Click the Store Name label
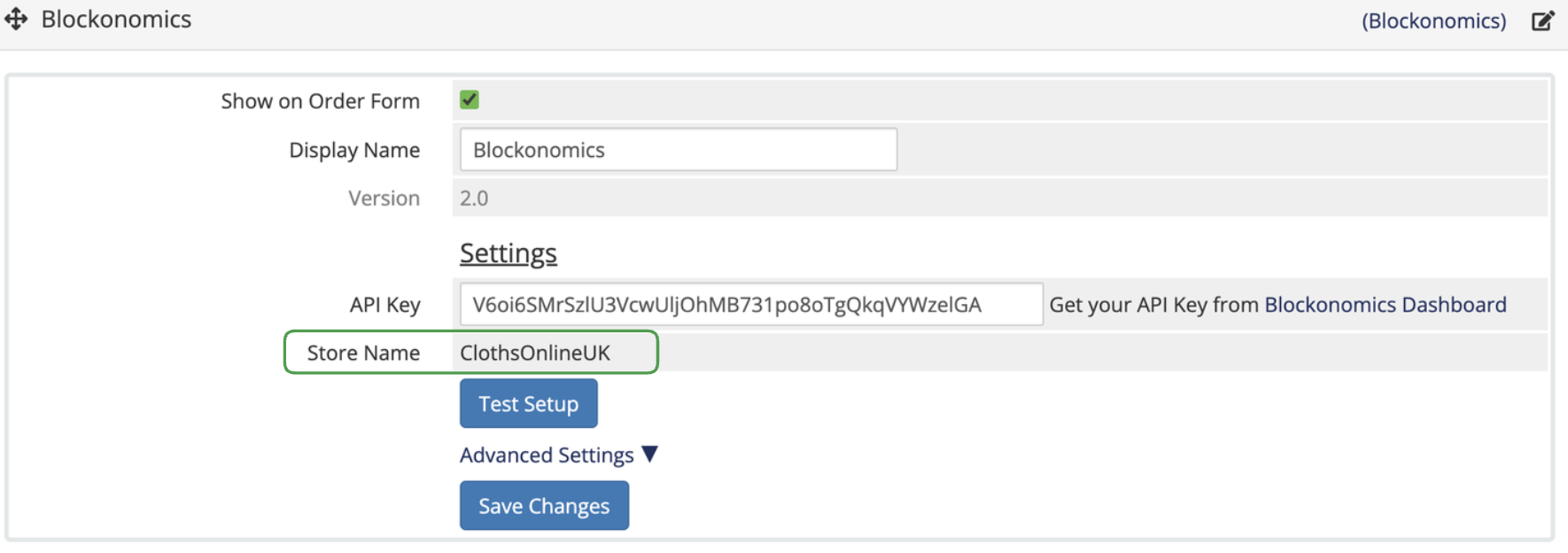Image resolution: width=1568 pixels, height=553 pixels. click(363, 353)
